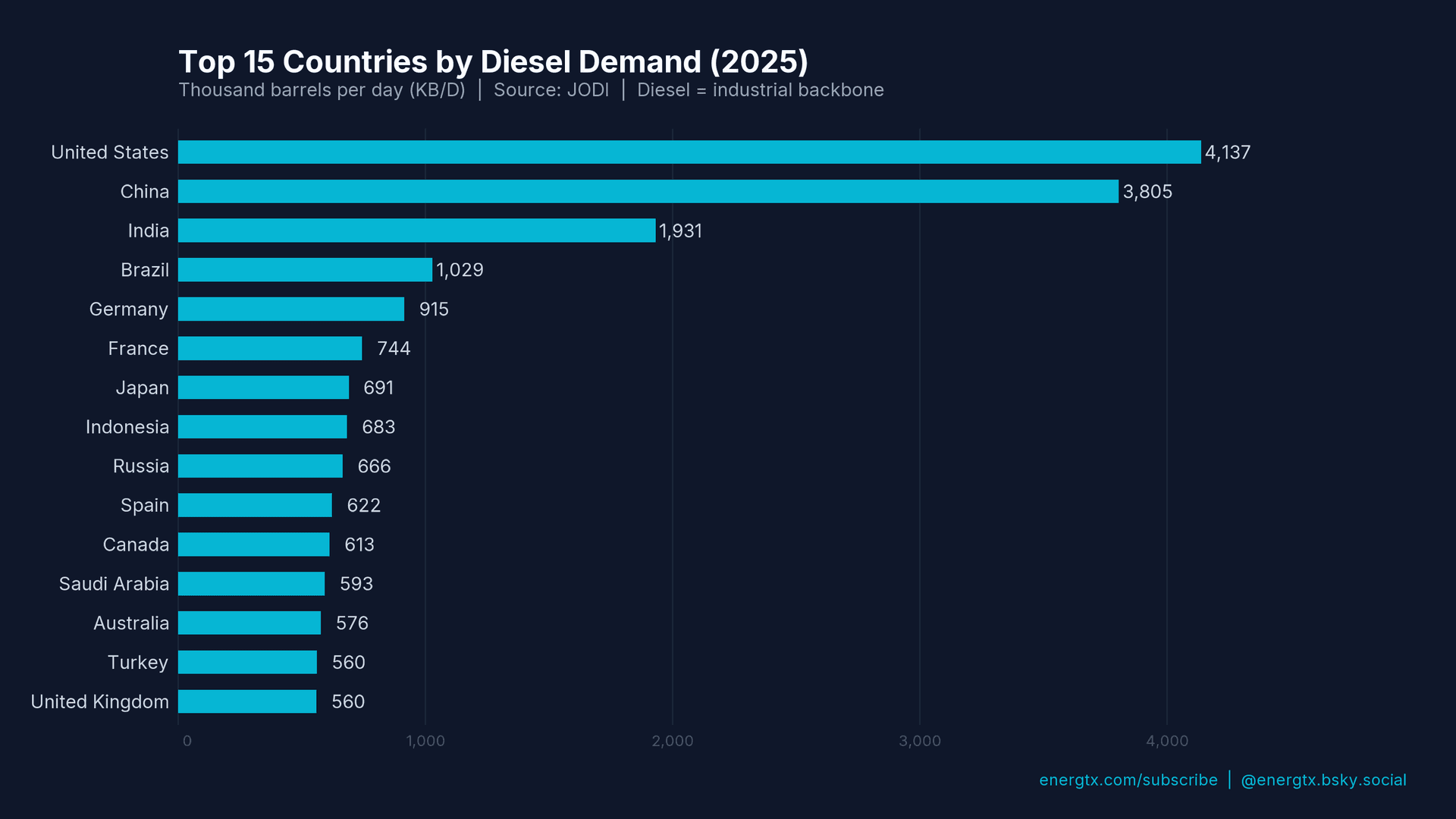Select the France axis label
The width and height of the screenshot is (1456, 819).
point(139,348)
